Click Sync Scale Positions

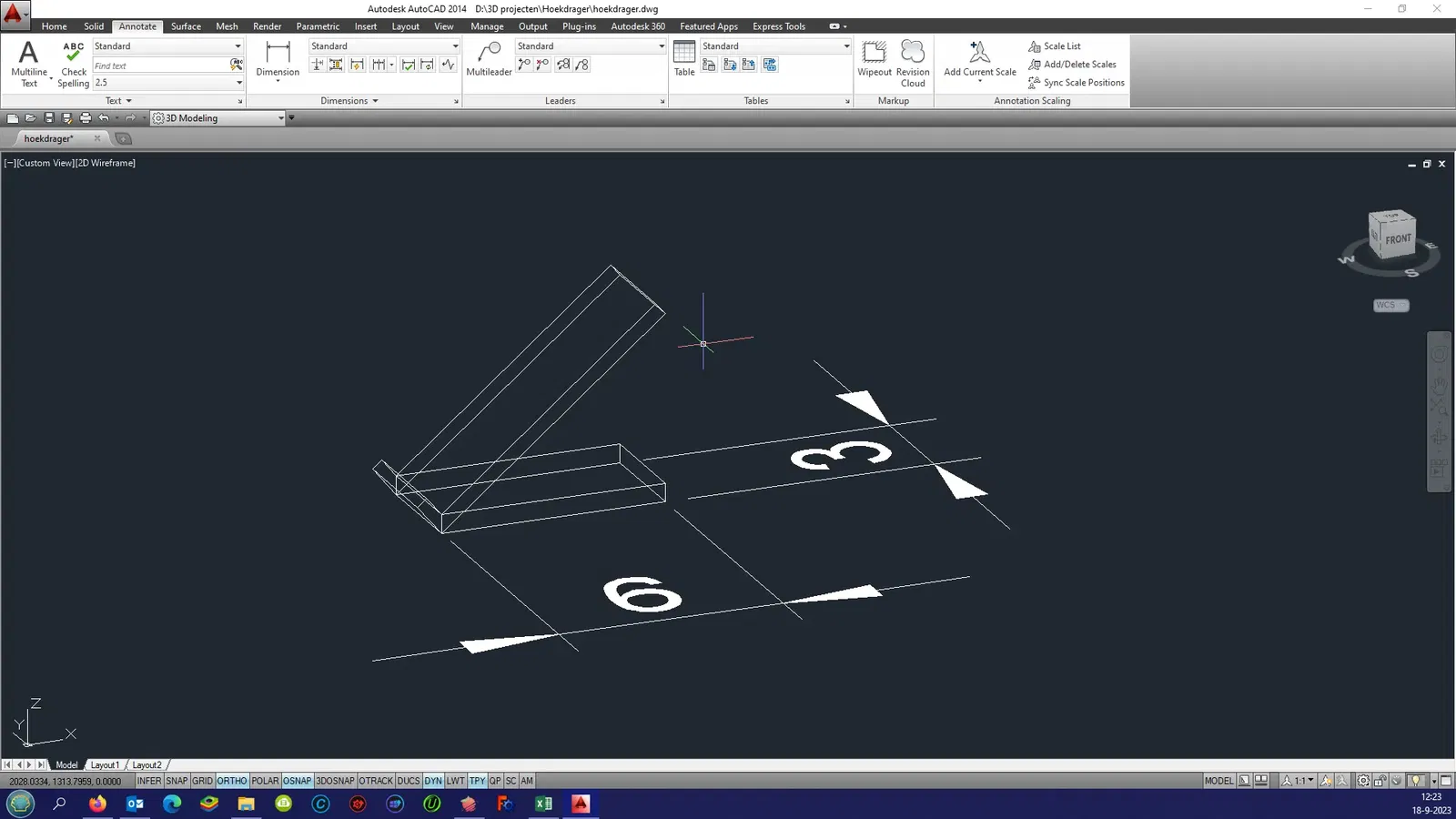pyautogui.click(x=1077, y=83)
